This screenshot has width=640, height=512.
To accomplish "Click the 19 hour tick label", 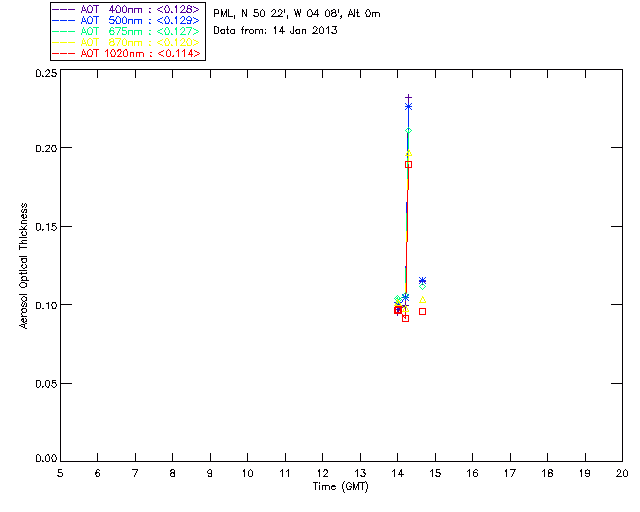I will (x=585, y=473).
